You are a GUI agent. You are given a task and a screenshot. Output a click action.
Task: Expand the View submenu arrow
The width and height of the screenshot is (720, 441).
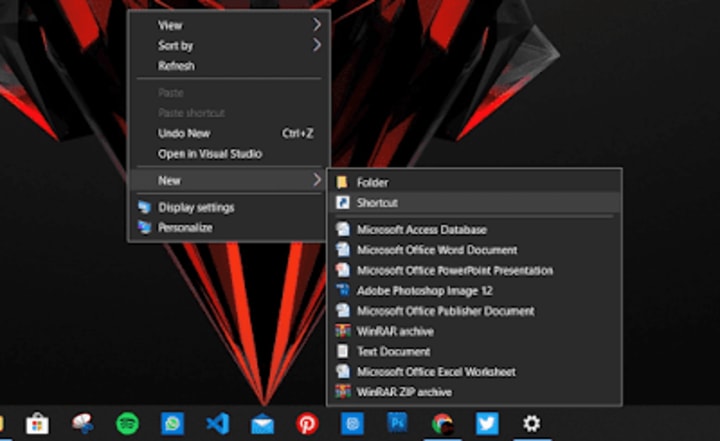click(x=316, y=25)
